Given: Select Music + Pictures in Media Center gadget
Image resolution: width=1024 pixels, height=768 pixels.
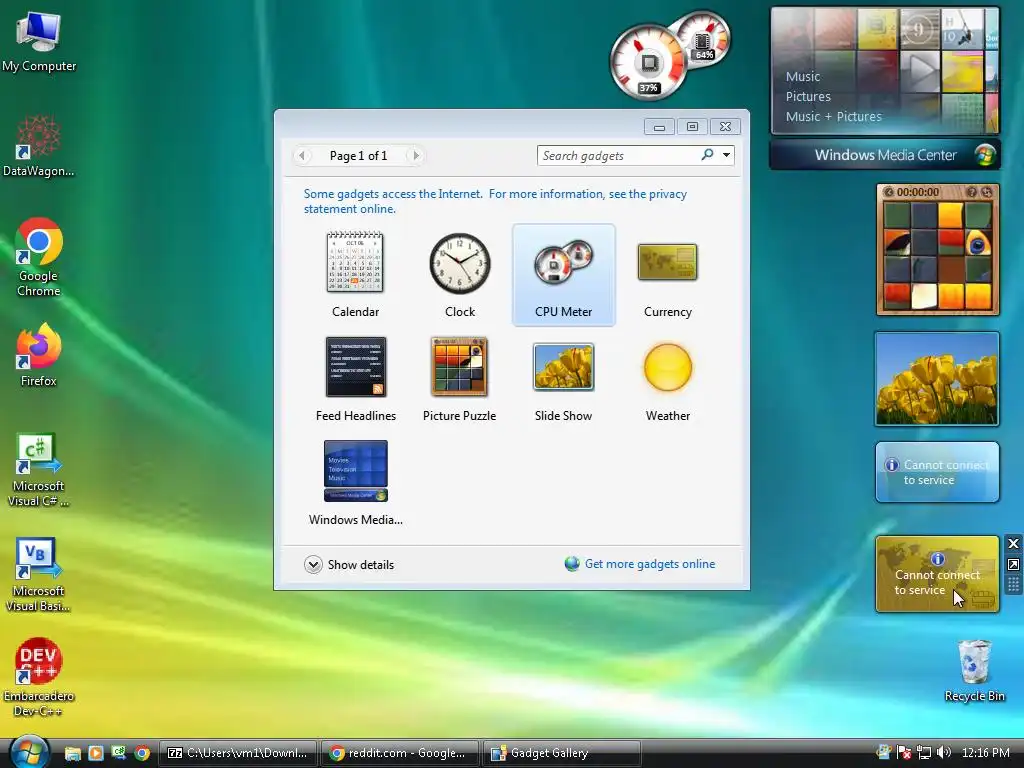Looking at the screenshot, I should (x=833, y=117).
